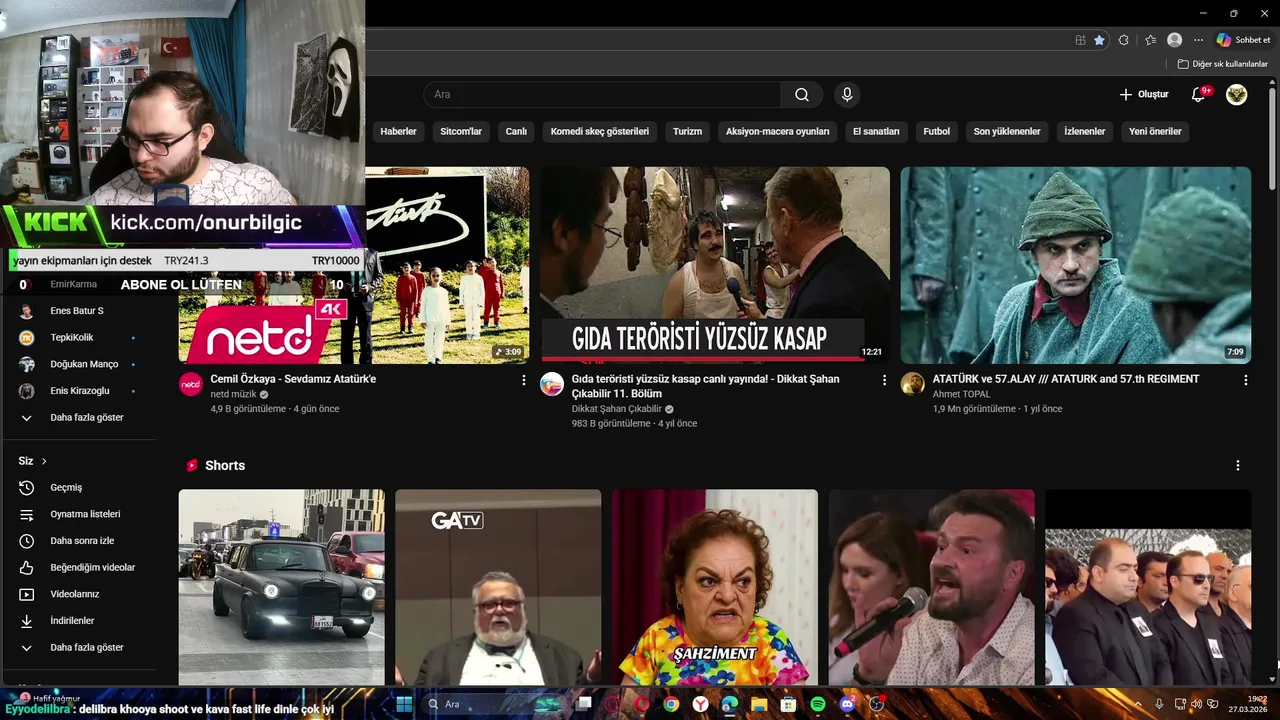The width and height of the screenshot is (1280, 720).
Task: Toggle the browser favorite star icon
Action: (1099, 40)
